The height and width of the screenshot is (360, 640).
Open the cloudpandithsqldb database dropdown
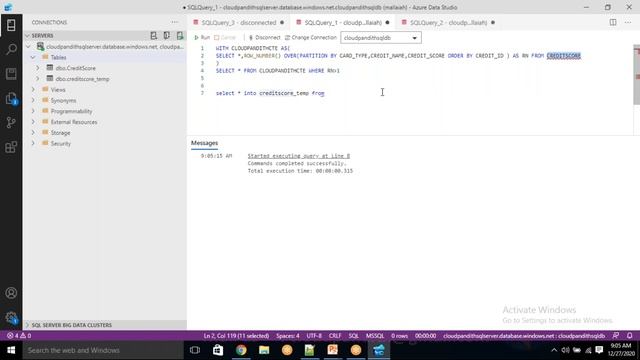pyautogui.click(x=381, y=38)
